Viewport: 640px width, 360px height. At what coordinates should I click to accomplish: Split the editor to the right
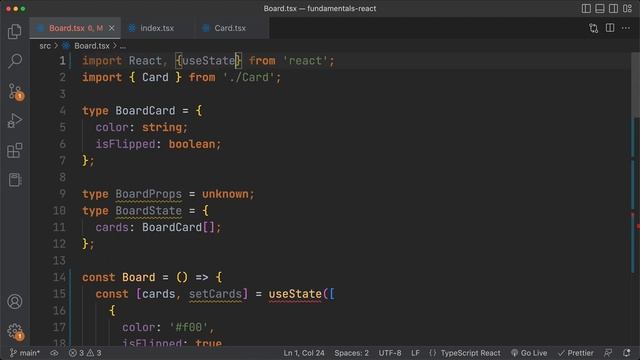(x=610, y=28)
